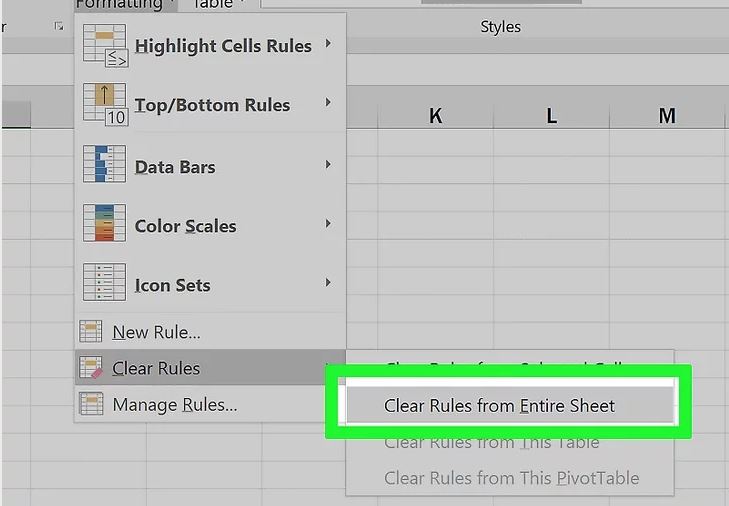
Task: Click the Manage Rules icon
Action: coord(91,404)
